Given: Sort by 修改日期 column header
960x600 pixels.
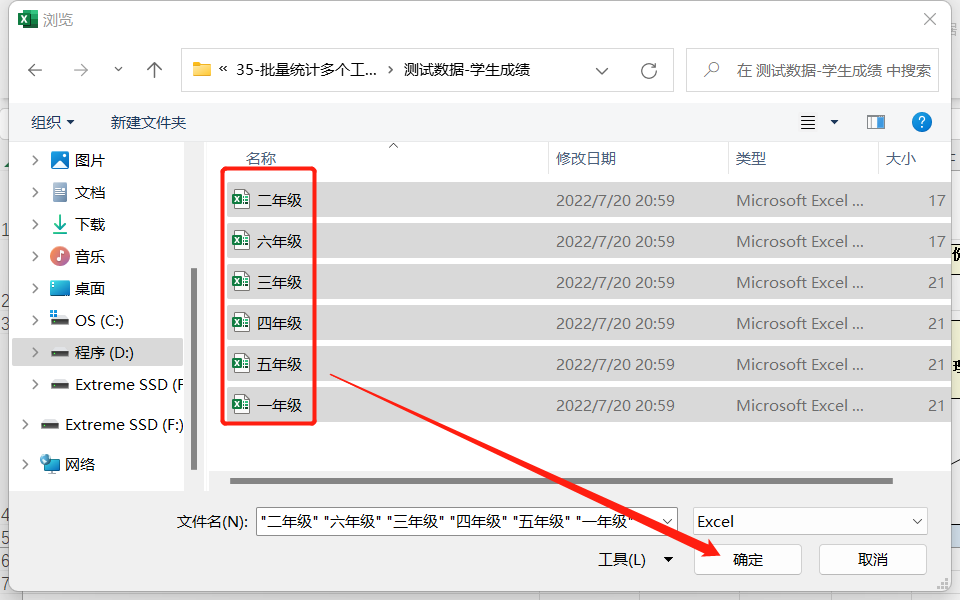Looking at the screenshot, I should point(586,159).
